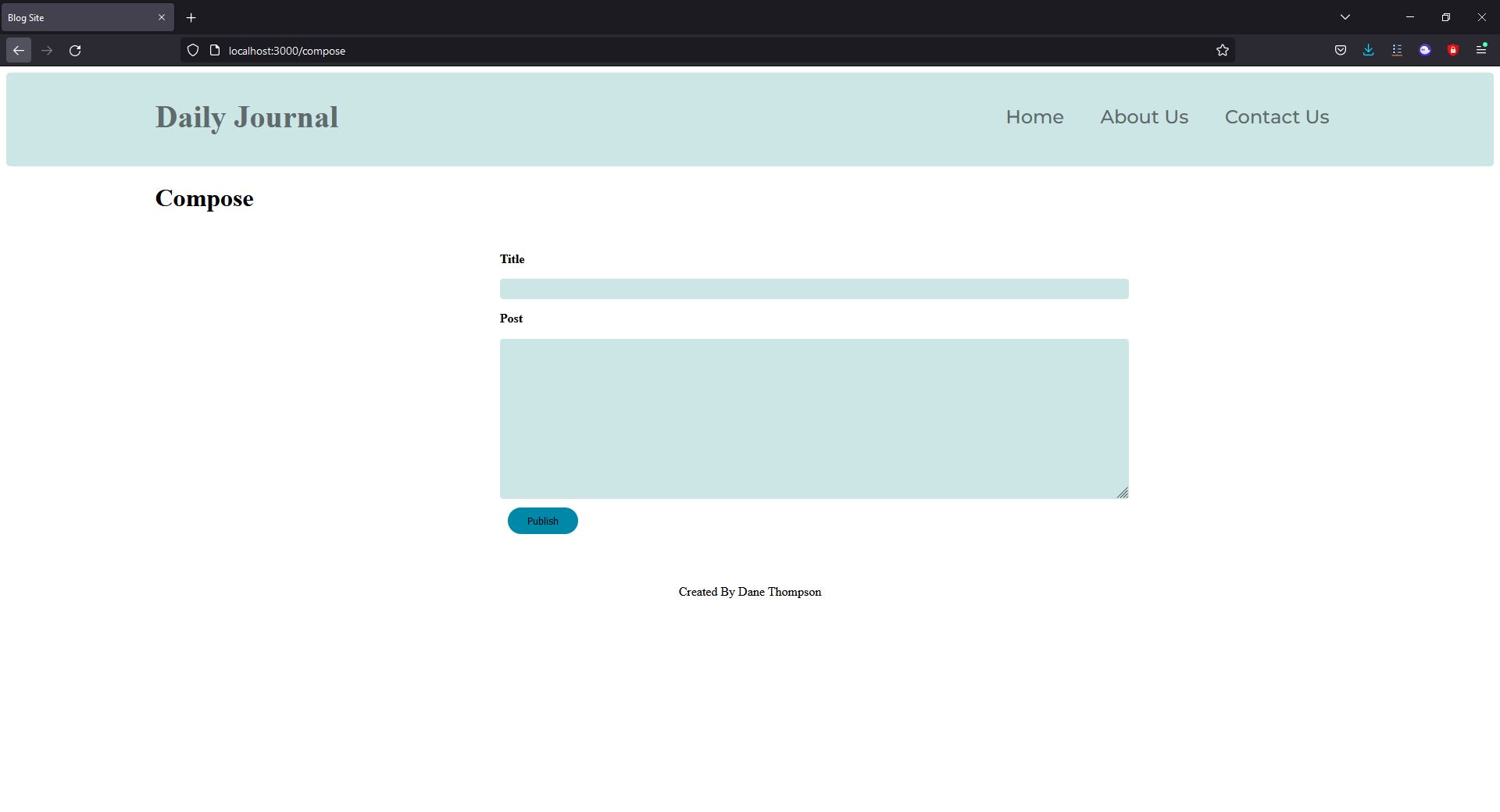
Task: Minimize the browser window
Action: tap(1410, 17)
